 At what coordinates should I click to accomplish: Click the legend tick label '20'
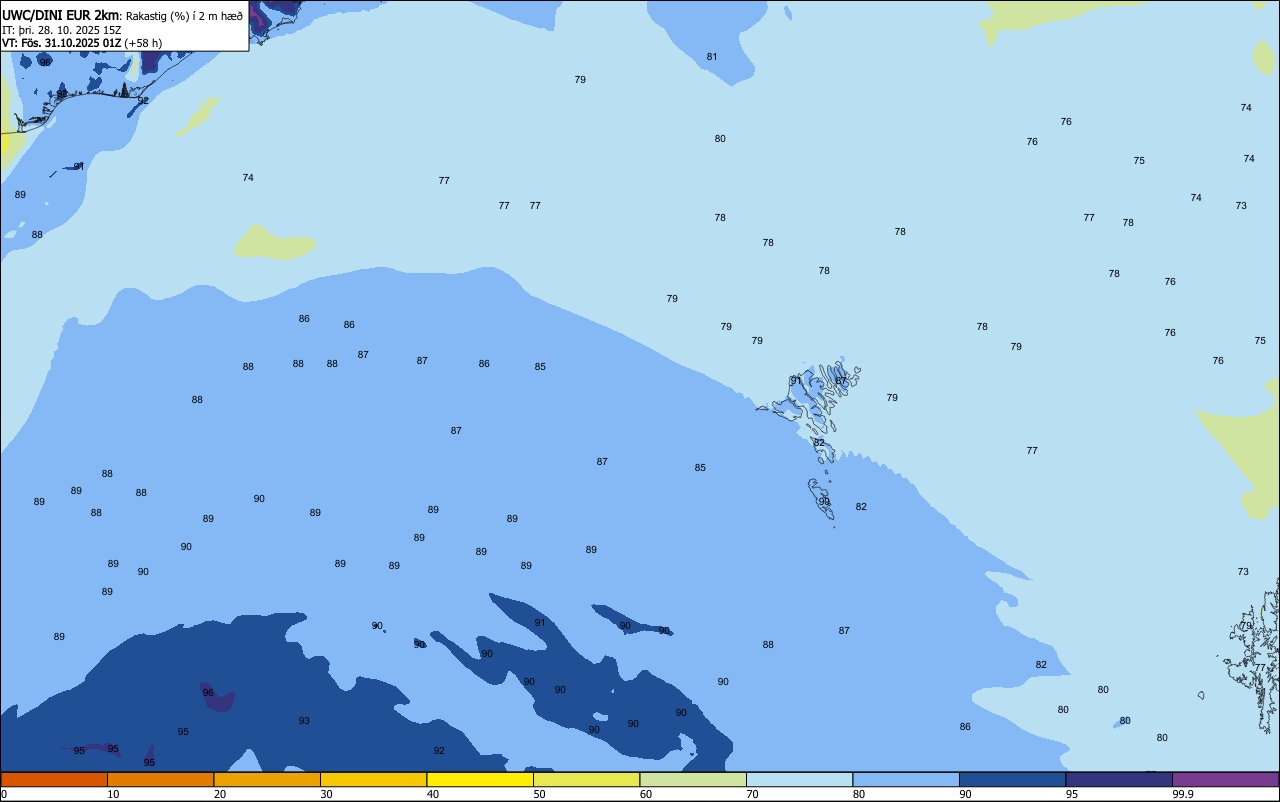[219, 794]
